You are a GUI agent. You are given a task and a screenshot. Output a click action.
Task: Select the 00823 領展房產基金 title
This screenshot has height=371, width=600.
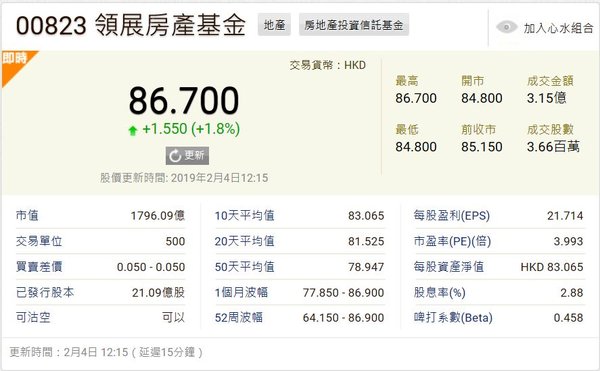click(x=130, y=25)
